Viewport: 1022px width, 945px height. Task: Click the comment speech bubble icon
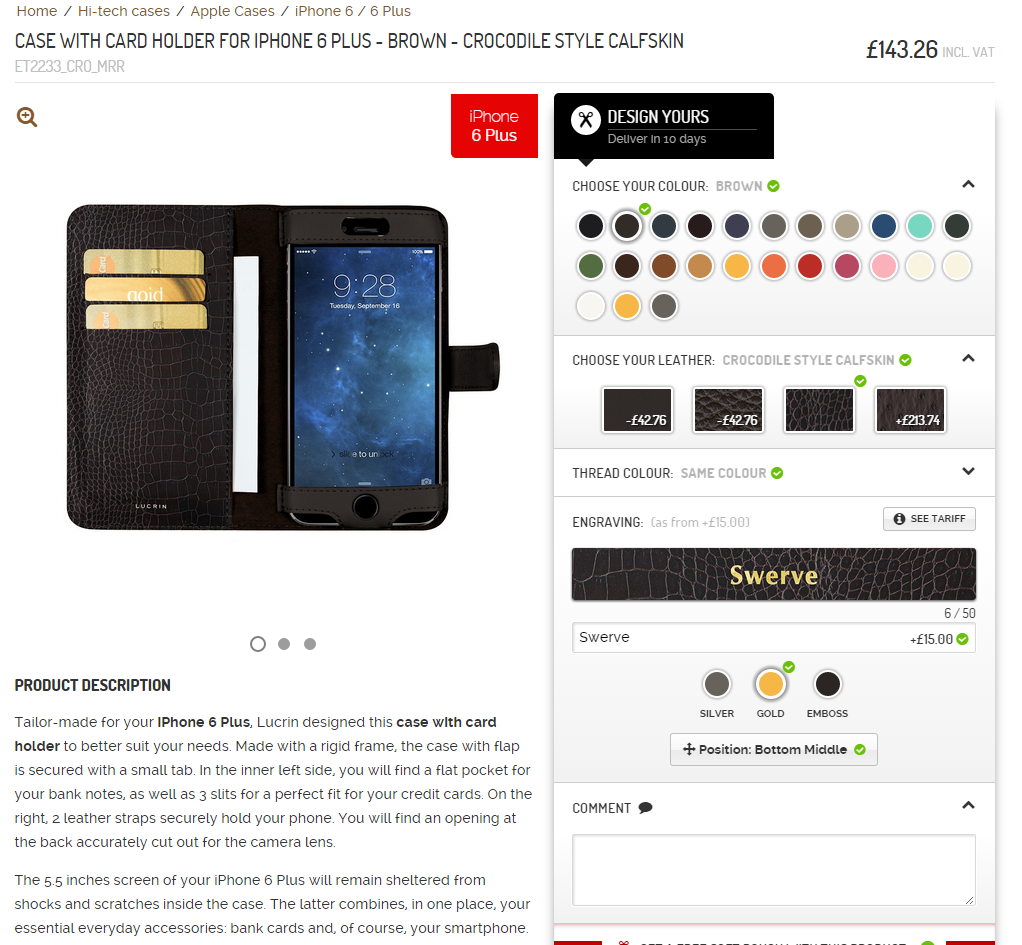[x=645, y=808]
